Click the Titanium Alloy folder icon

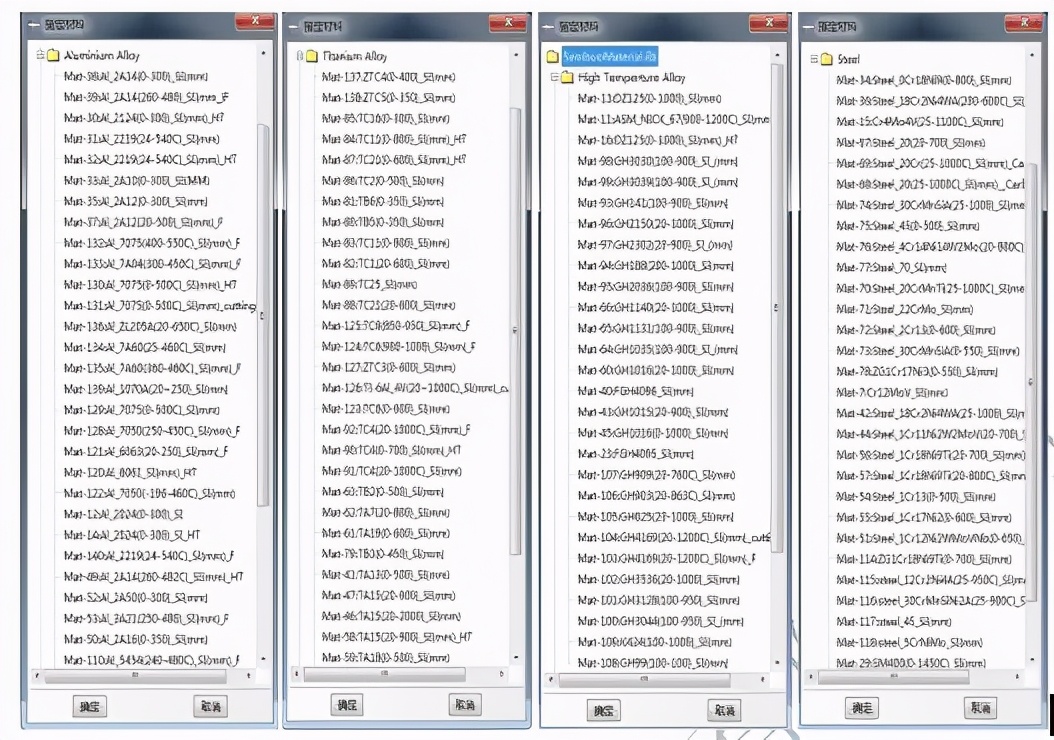pos(312,56)
